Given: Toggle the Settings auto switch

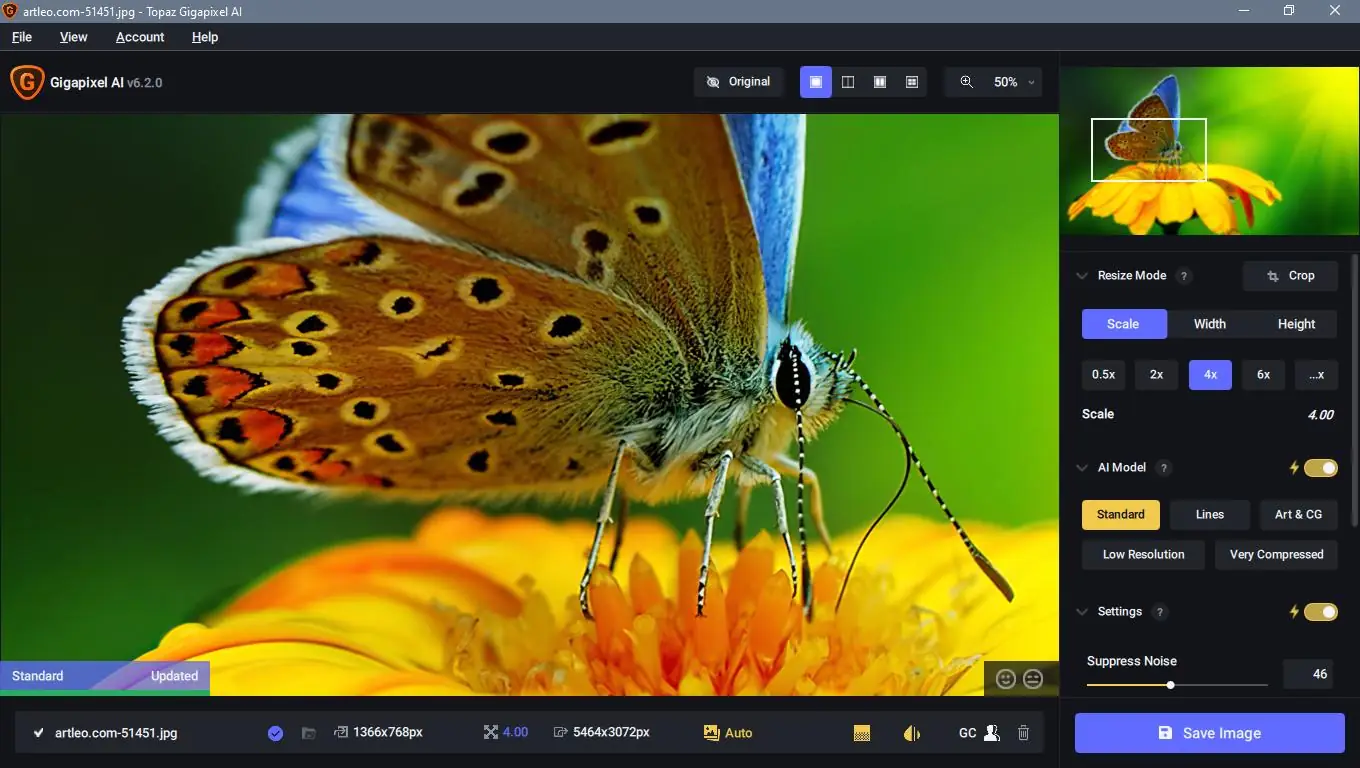Looking at the screenshot, I should [x=1322, y=611].
